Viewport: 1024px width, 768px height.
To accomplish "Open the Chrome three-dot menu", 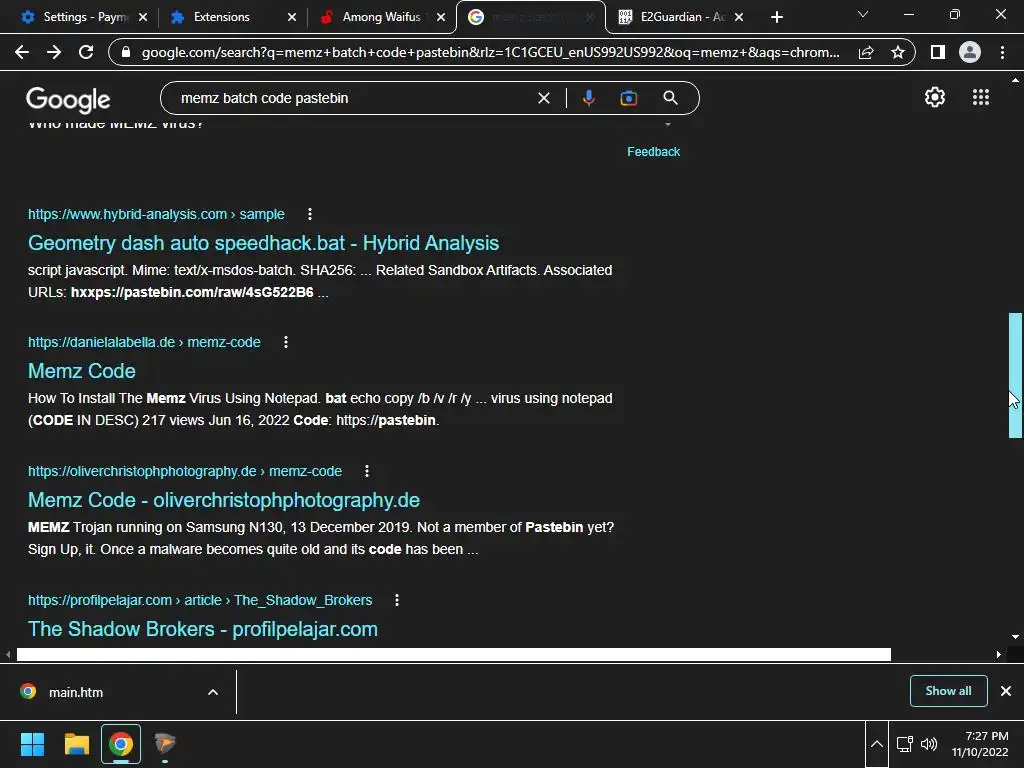I will point(1002,52).
